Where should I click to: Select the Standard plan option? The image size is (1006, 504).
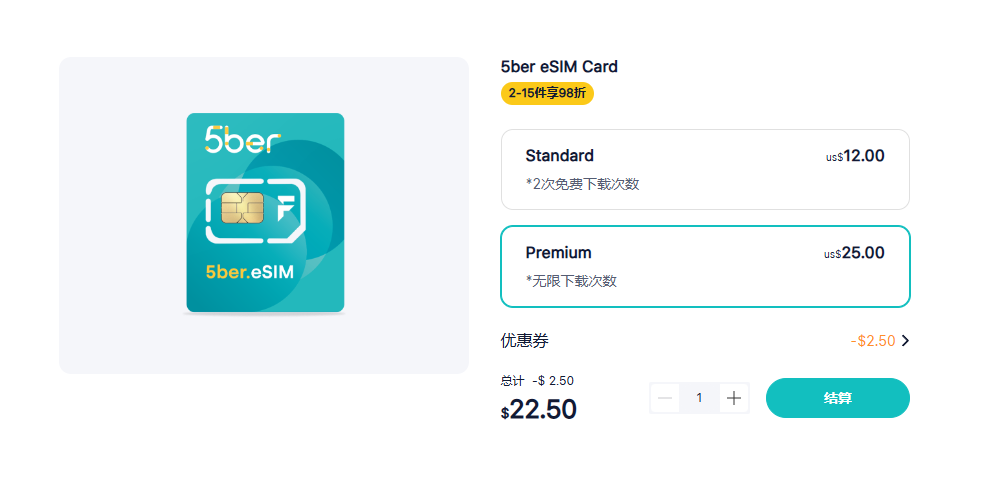(705, 170)
